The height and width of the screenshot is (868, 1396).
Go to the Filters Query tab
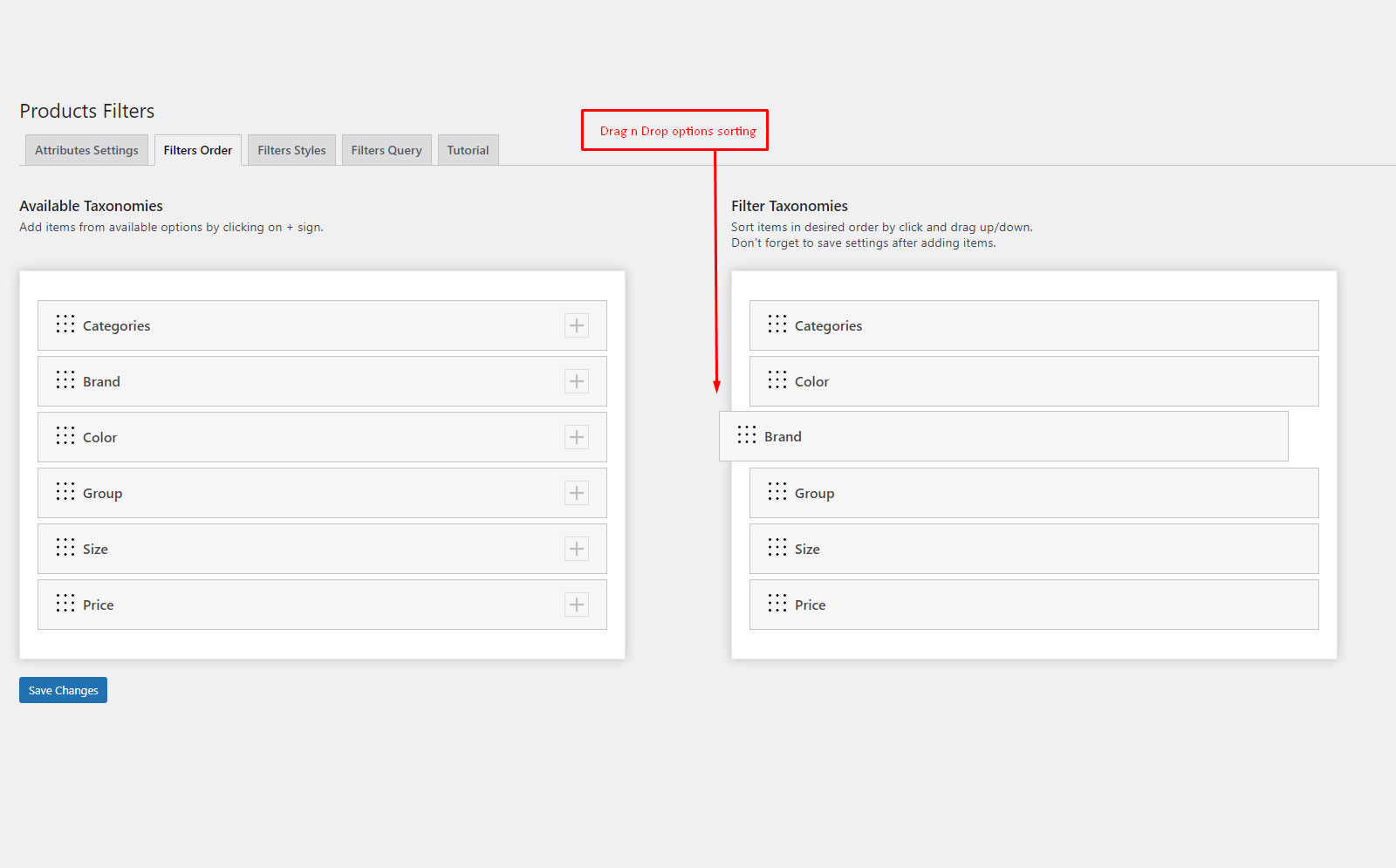coord(387,150)
